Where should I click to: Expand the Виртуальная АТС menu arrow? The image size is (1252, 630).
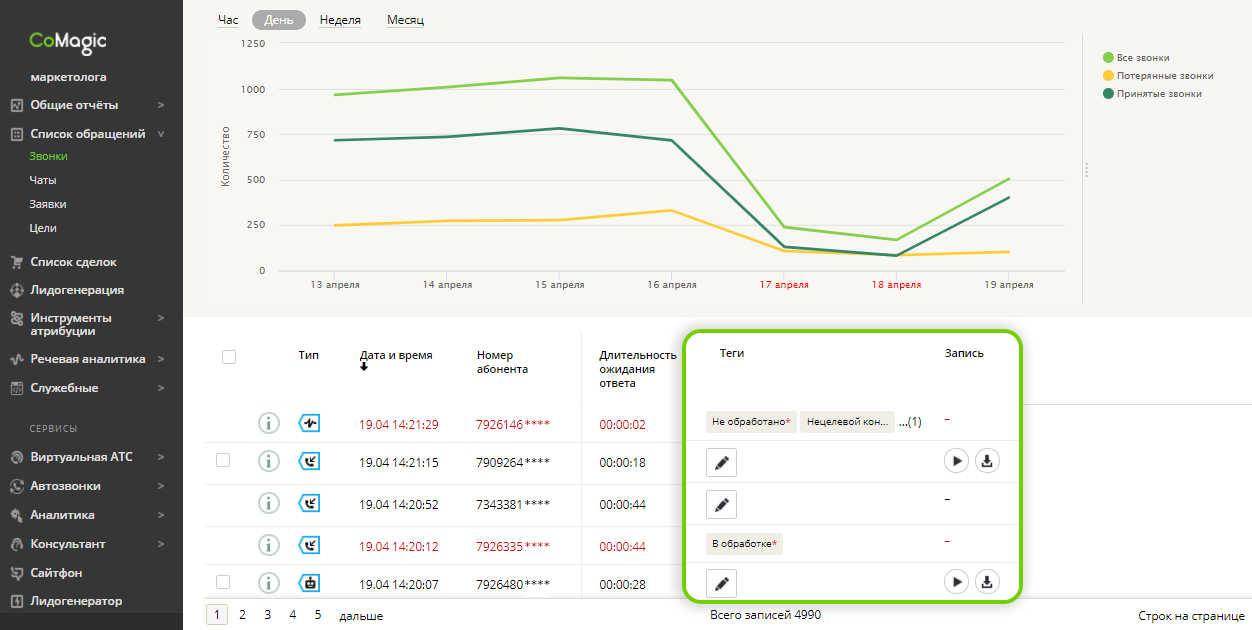[x=161, y=457]
